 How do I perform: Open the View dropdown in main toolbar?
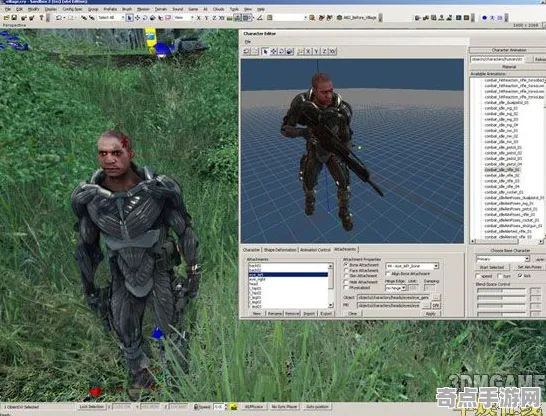coord(192,17)
